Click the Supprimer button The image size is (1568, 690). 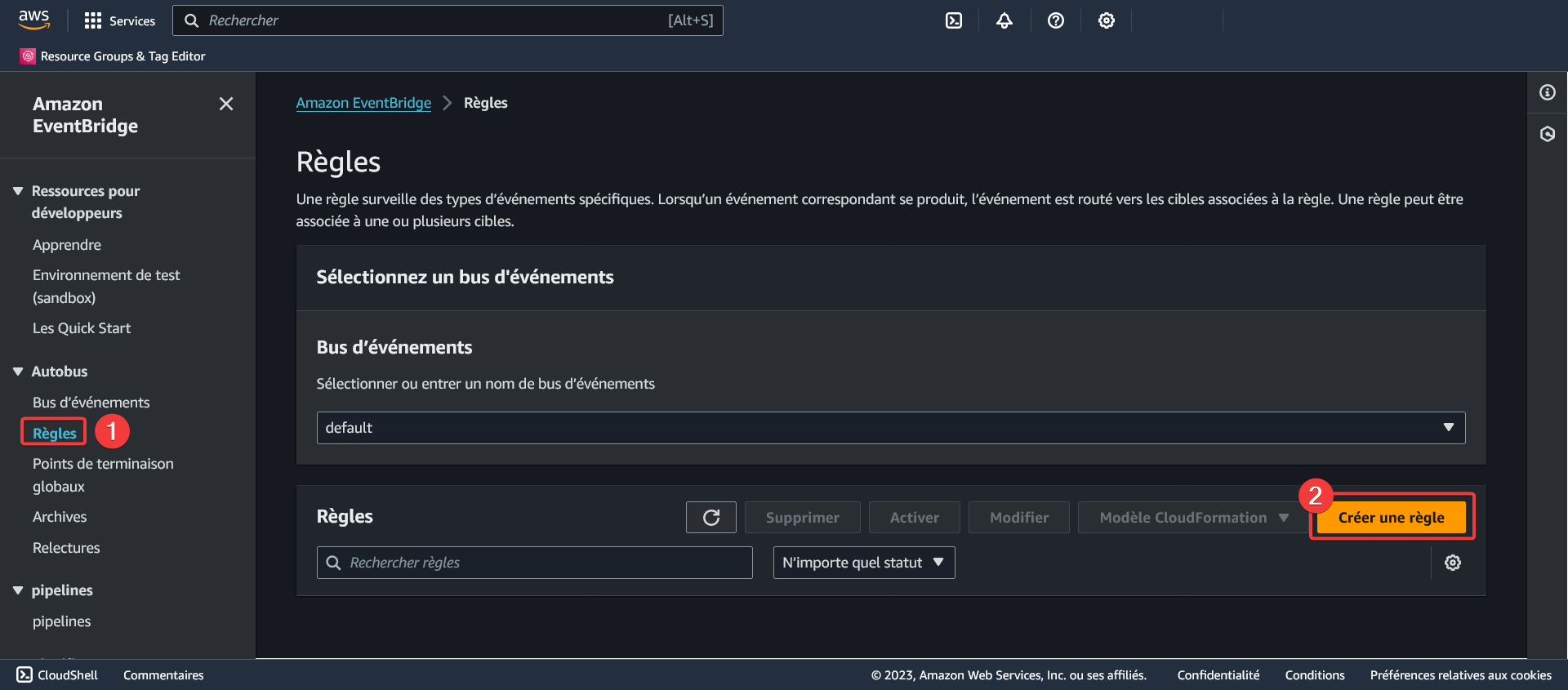803,518
